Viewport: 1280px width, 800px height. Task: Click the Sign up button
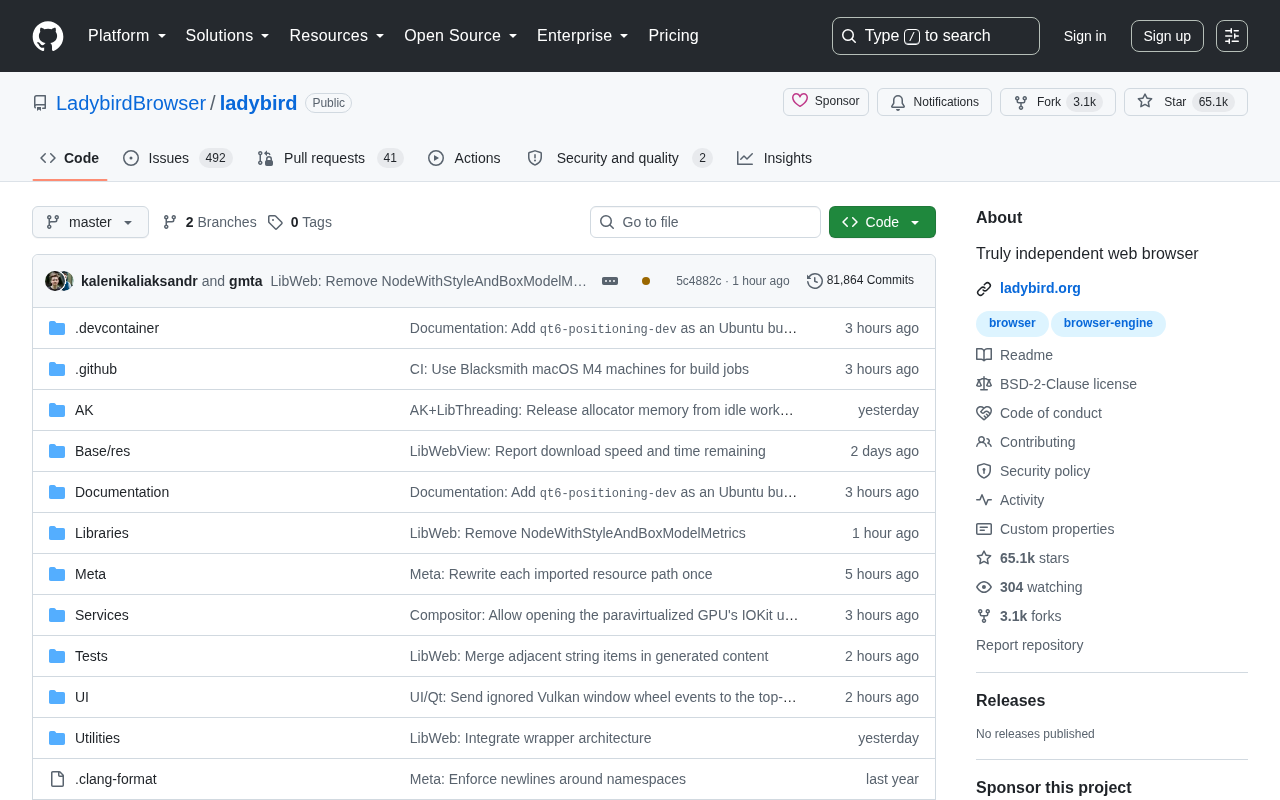pyautogui.click(x=1167, y=36)
